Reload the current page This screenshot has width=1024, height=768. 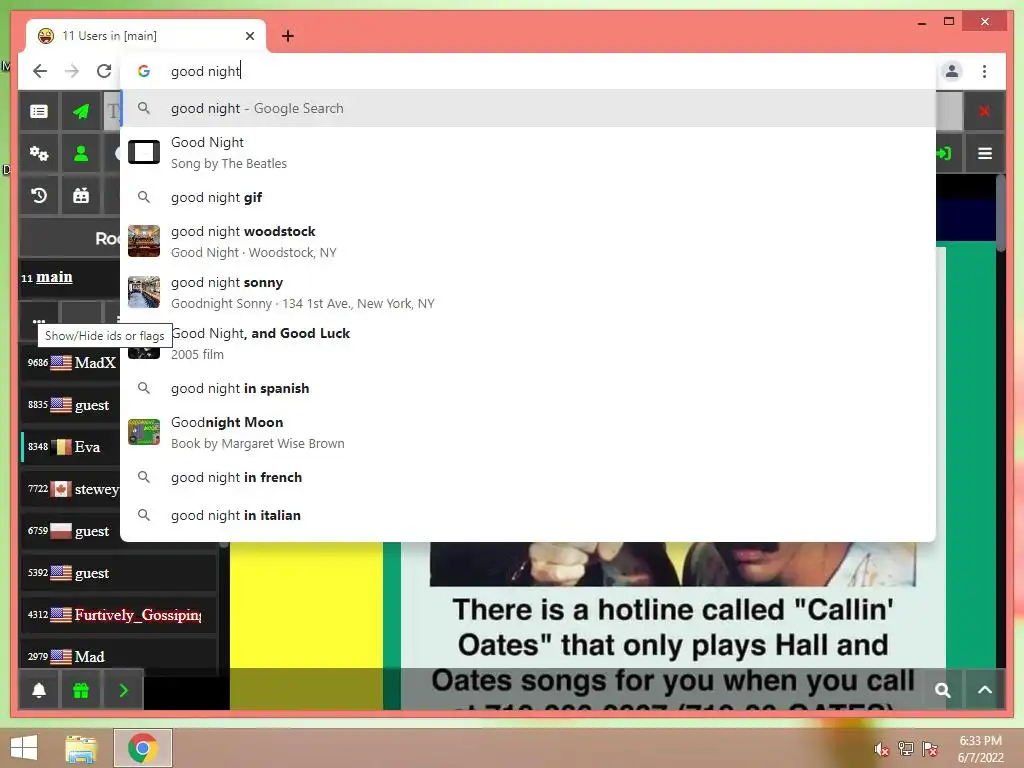point(104,71)
